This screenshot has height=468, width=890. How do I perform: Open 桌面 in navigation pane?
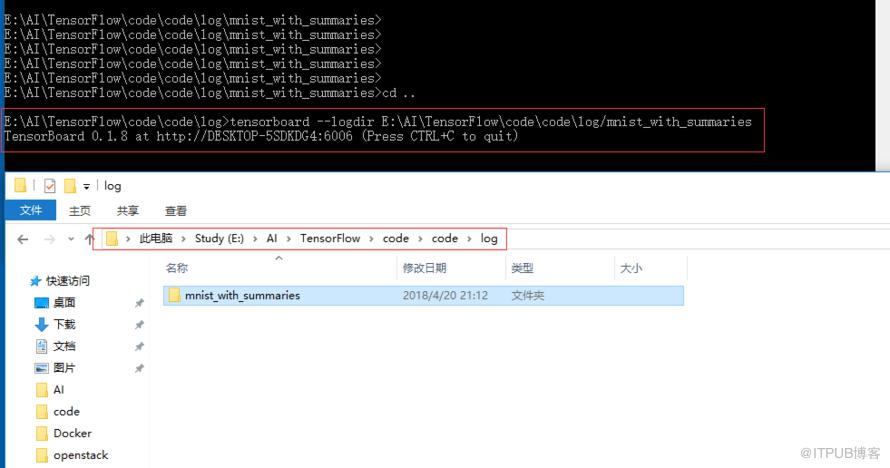point(64,302)
